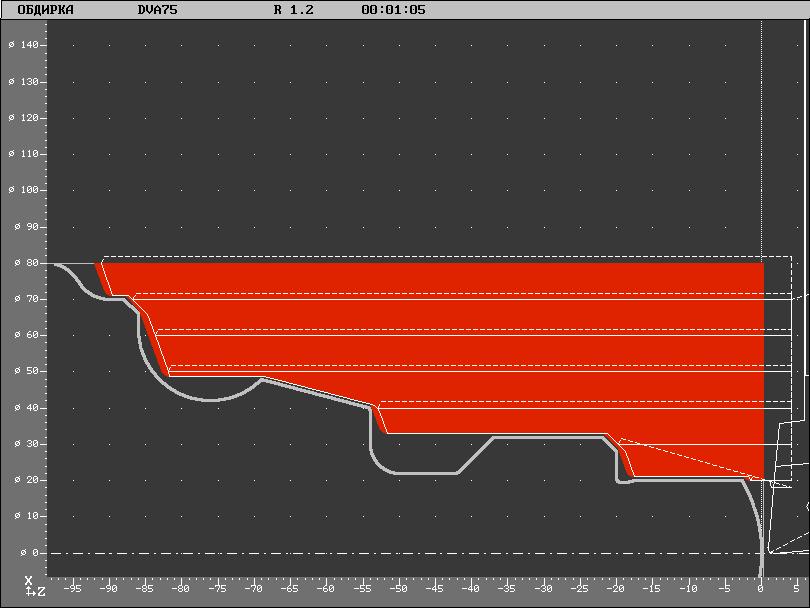Click the -75 Z-axis label
Viewport: 810px width, 608px height.
[217, 588]
